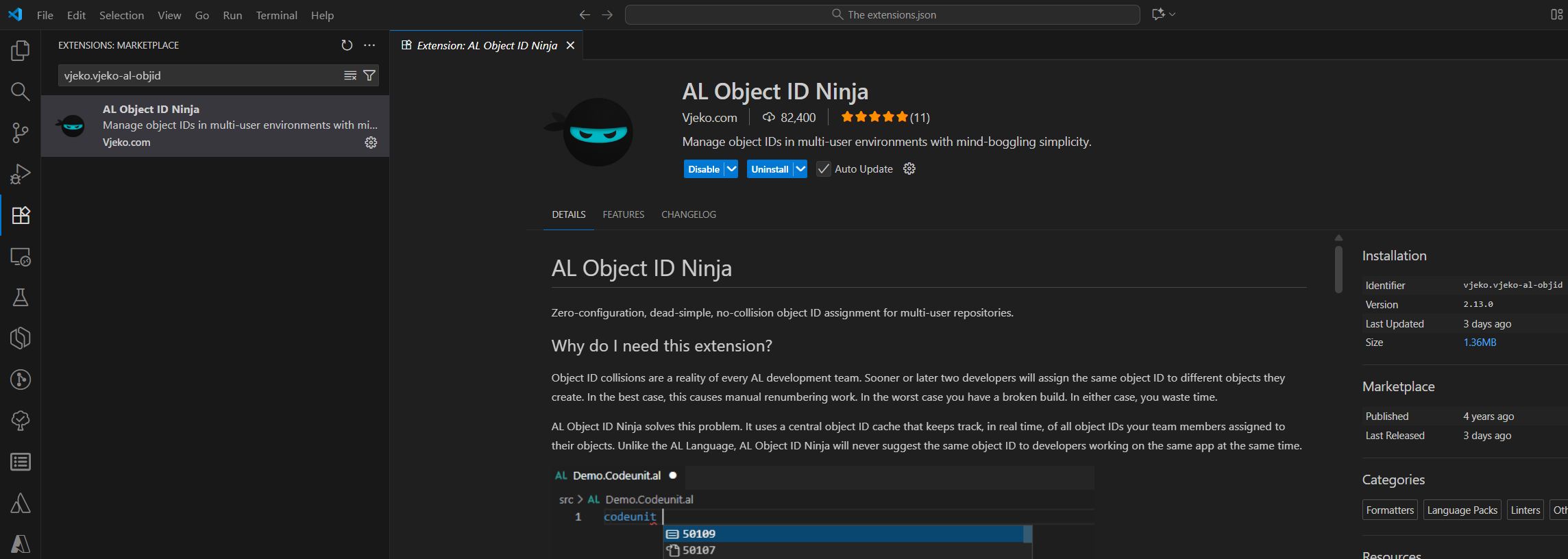Open the Azure icon at bottom of activity bar
The height and width of the screenshot is (559, 1568).
(x=21, y=544)
